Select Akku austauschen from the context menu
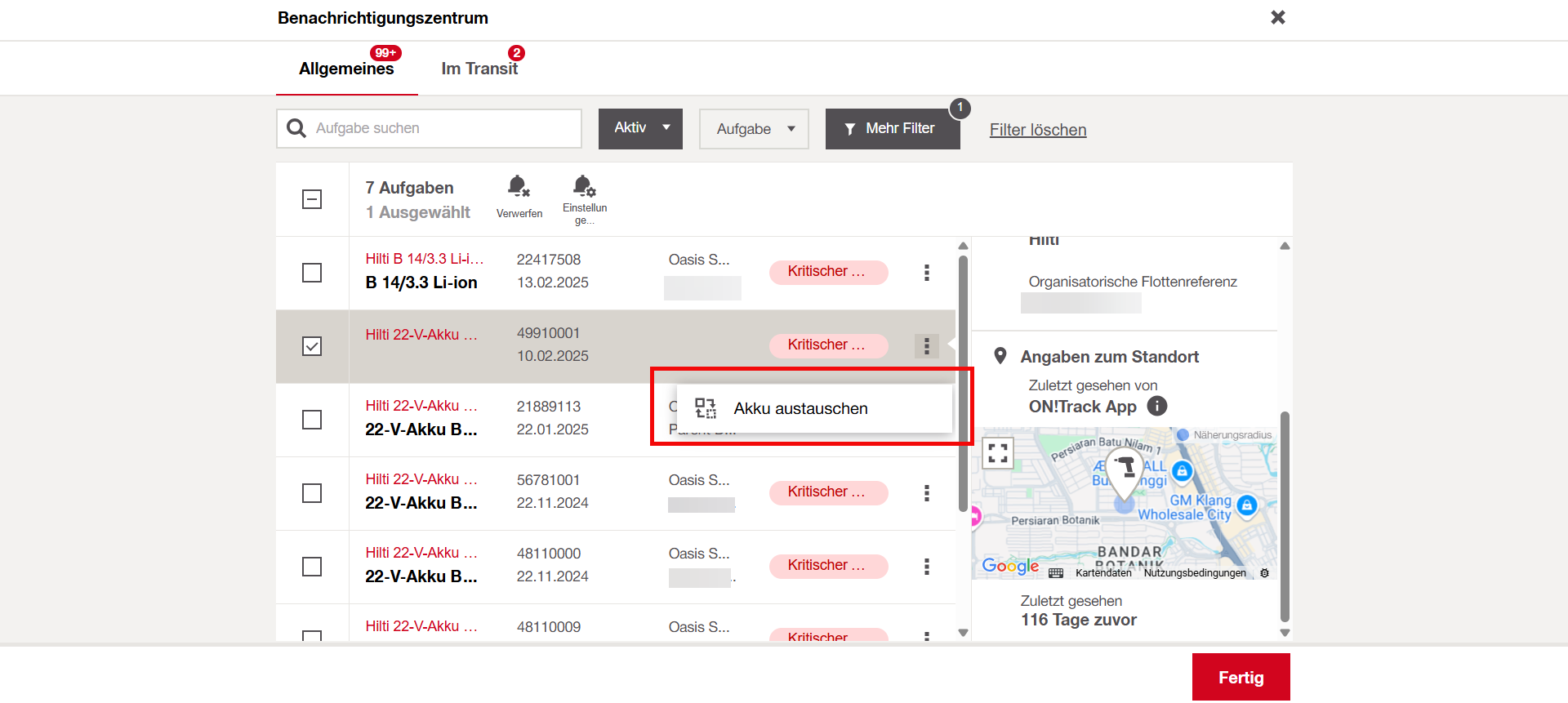The width and height of the screenshot is (1568, 703). tap(800, 408)
